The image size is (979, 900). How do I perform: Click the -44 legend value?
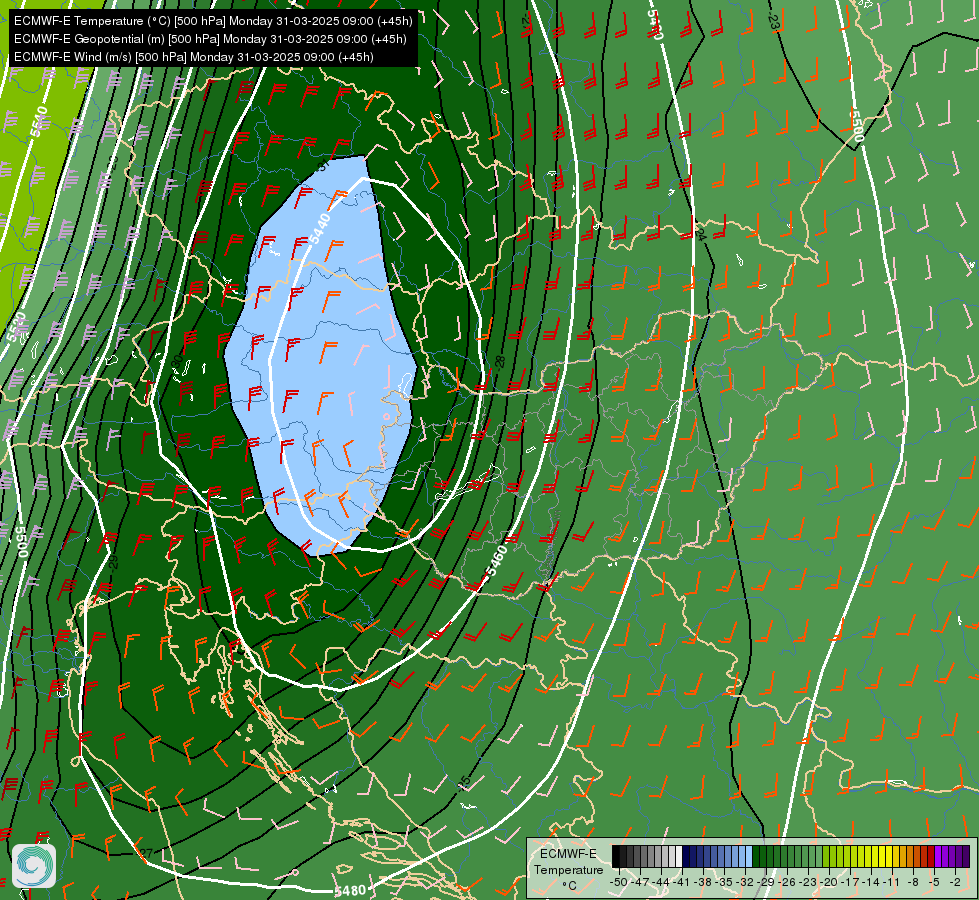click(661, 882)
